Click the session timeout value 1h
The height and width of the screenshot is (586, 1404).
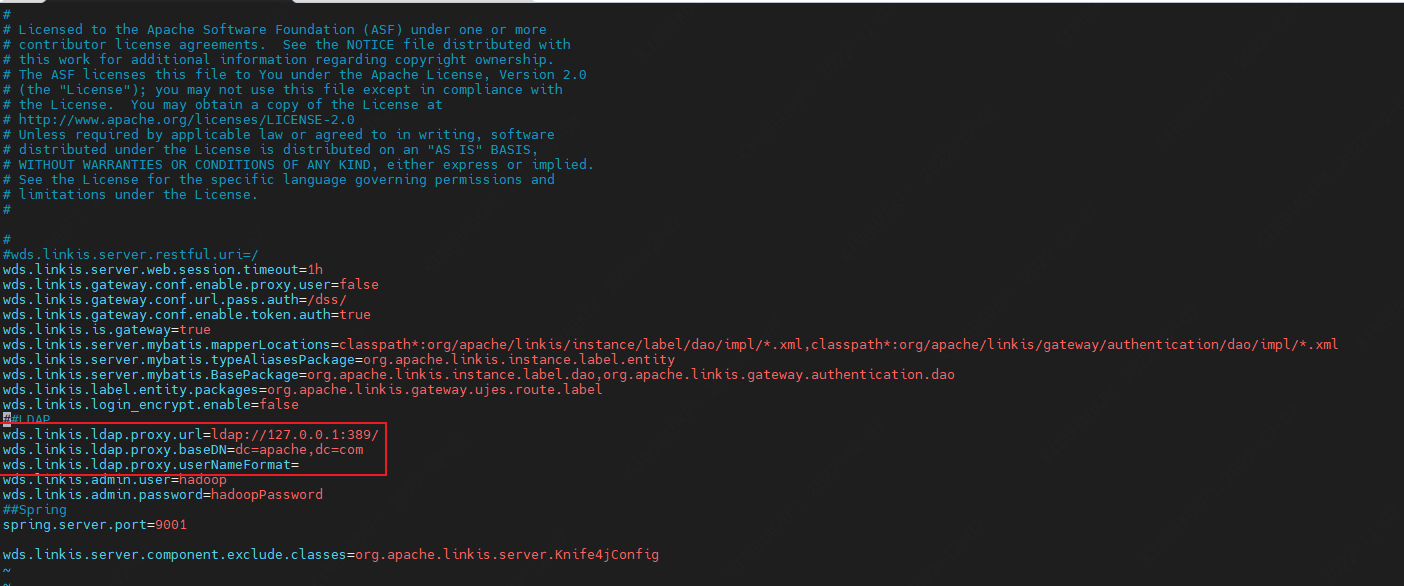pos(314,269)
